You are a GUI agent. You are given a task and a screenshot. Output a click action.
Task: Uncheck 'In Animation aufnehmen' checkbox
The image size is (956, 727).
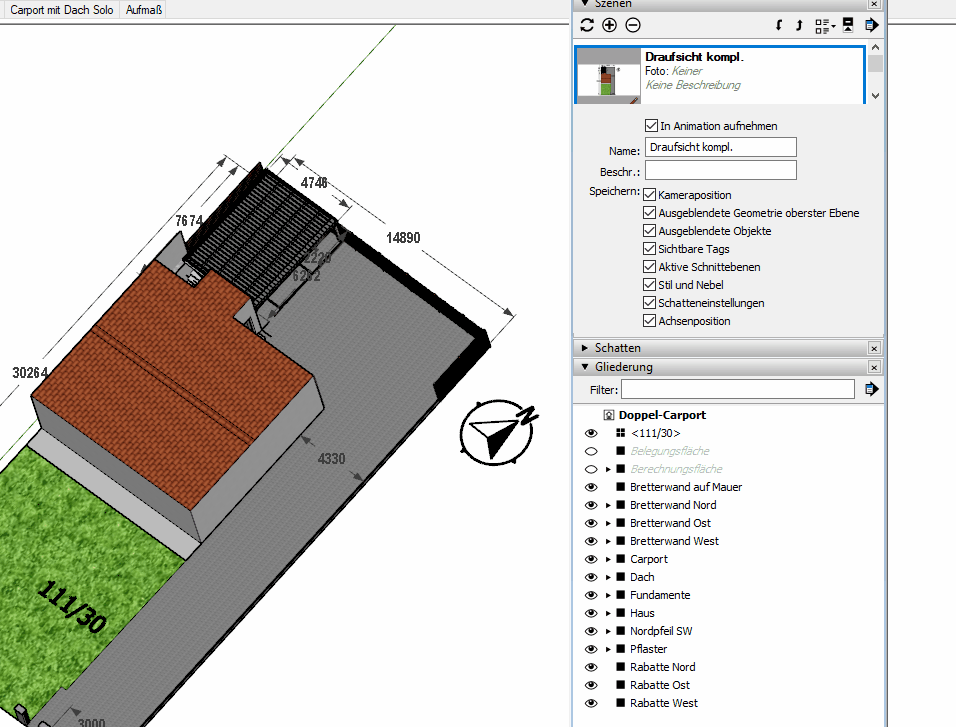[x=651, y=126]
